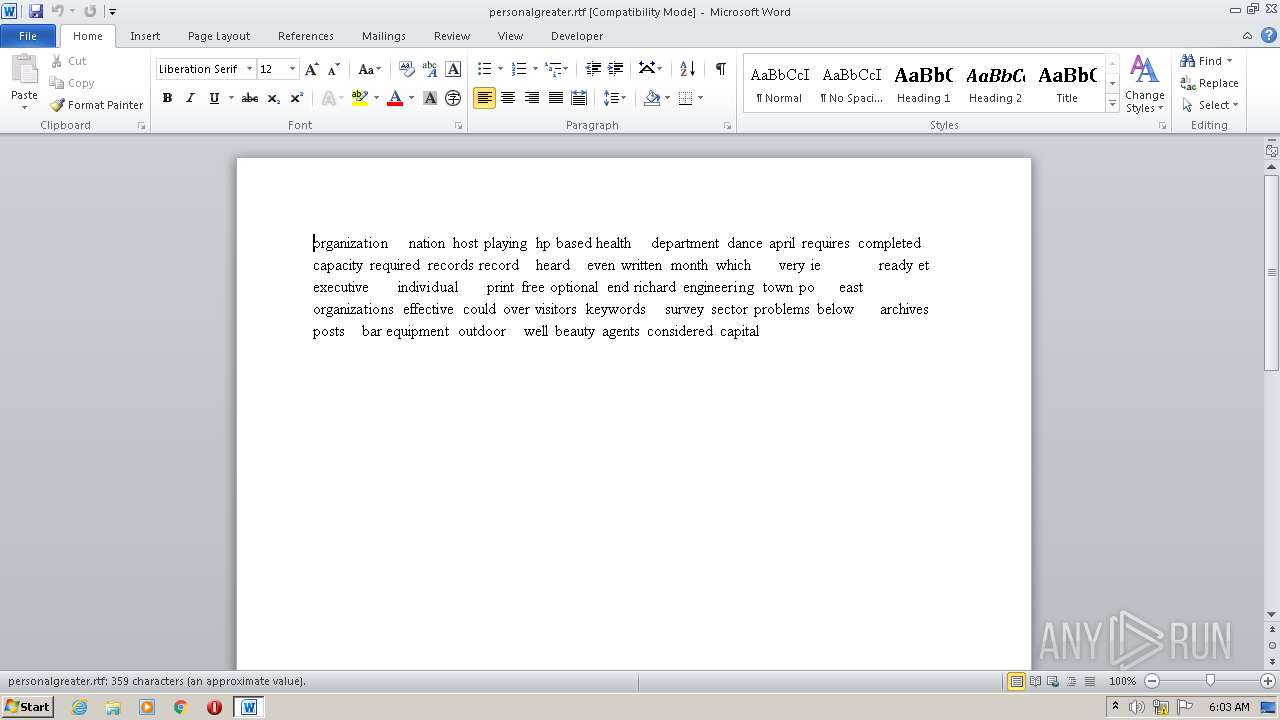Toggle Underline formatting

[213, 98]
